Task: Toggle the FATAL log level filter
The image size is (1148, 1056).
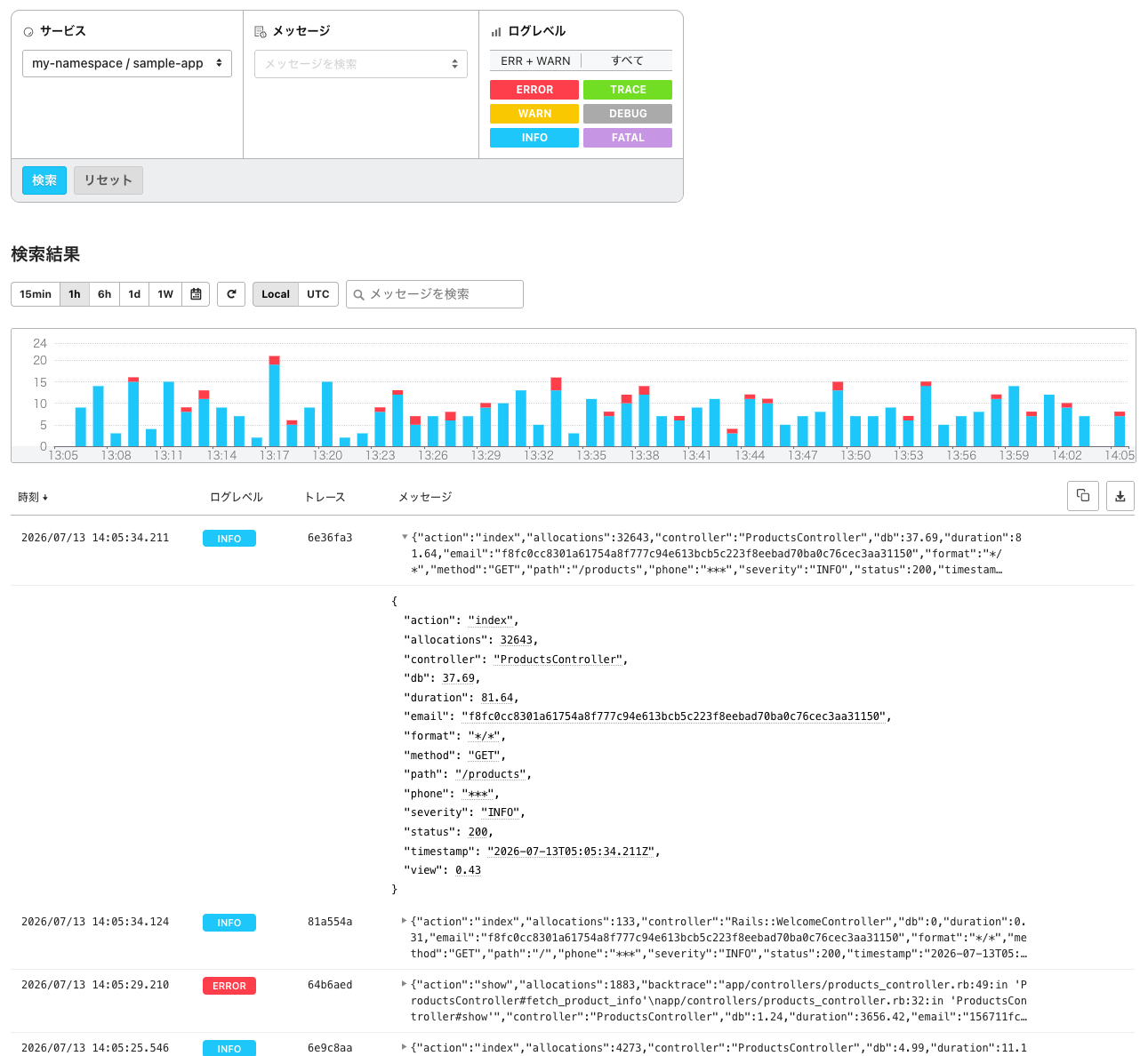Action: tap(628, 138)
